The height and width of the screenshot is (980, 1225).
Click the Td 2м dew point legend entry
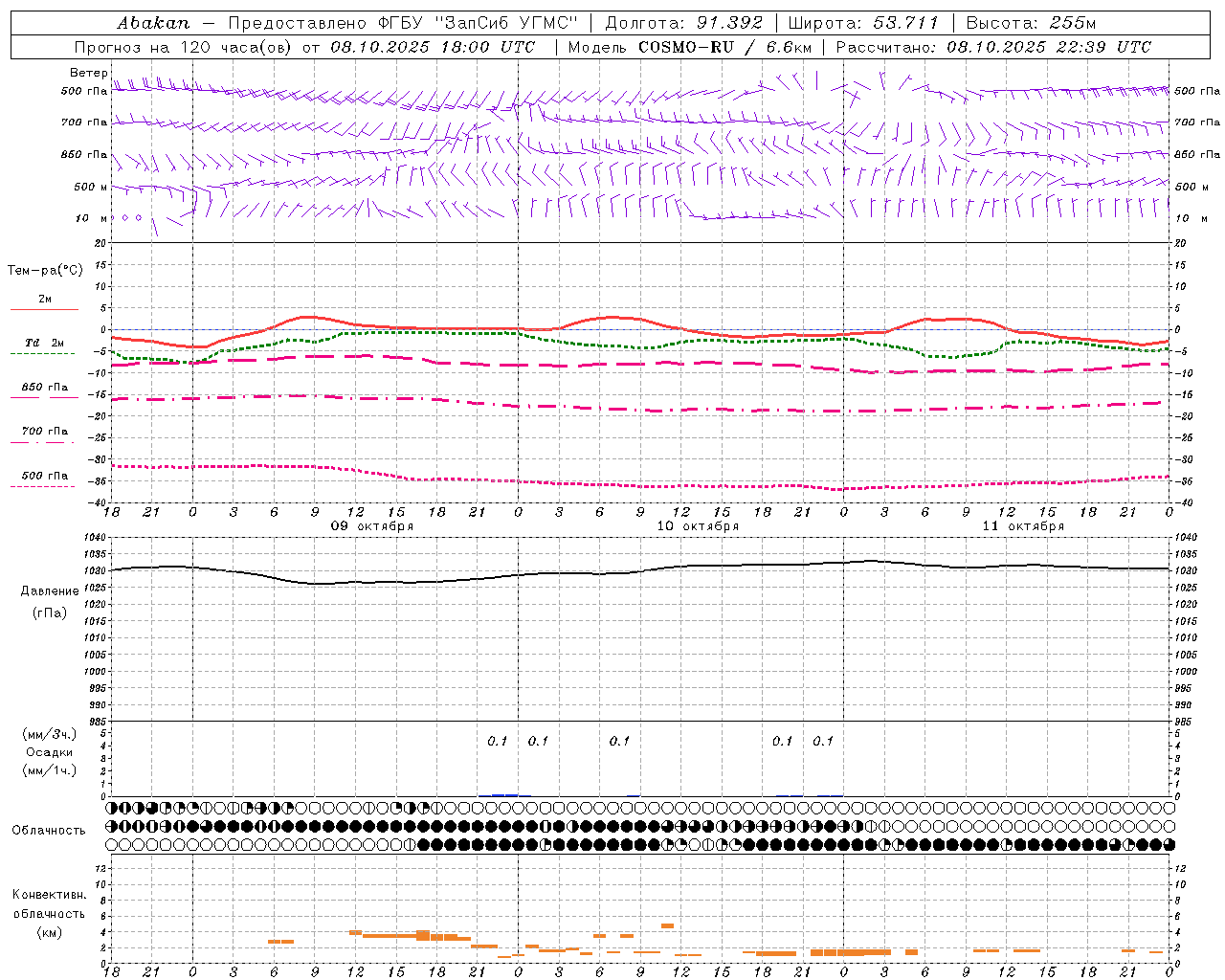(44, 343)
